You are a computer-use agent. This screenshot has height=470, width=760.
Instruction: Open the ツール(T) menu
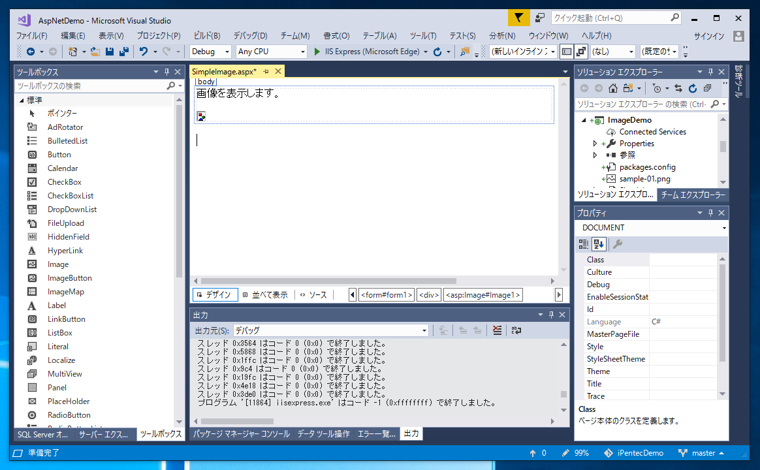click(x=423, y=36)
